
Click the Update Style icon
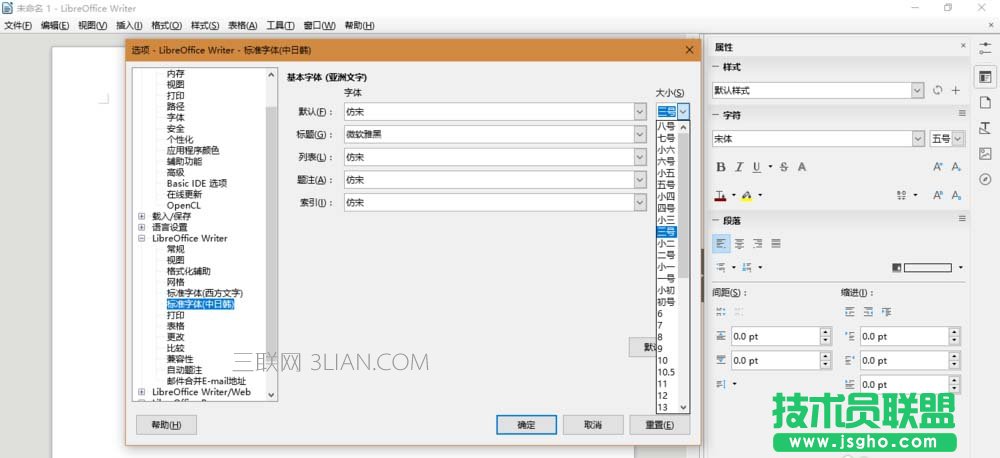pyautogui.click(x=937, y=91)
